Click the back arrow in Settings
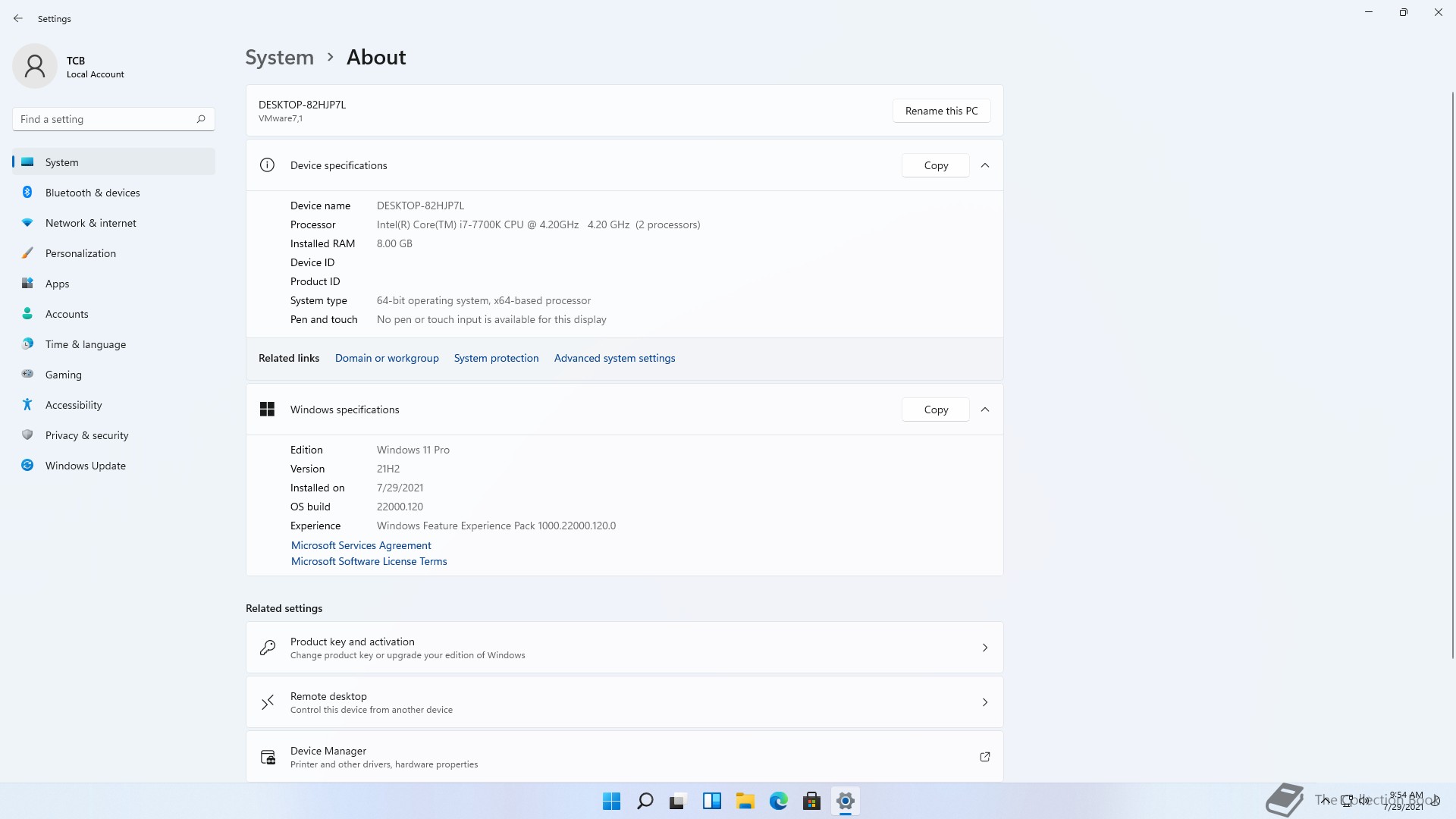Image resolution: width=1456 pixels, height=819 pixels. tap(18, 18)
